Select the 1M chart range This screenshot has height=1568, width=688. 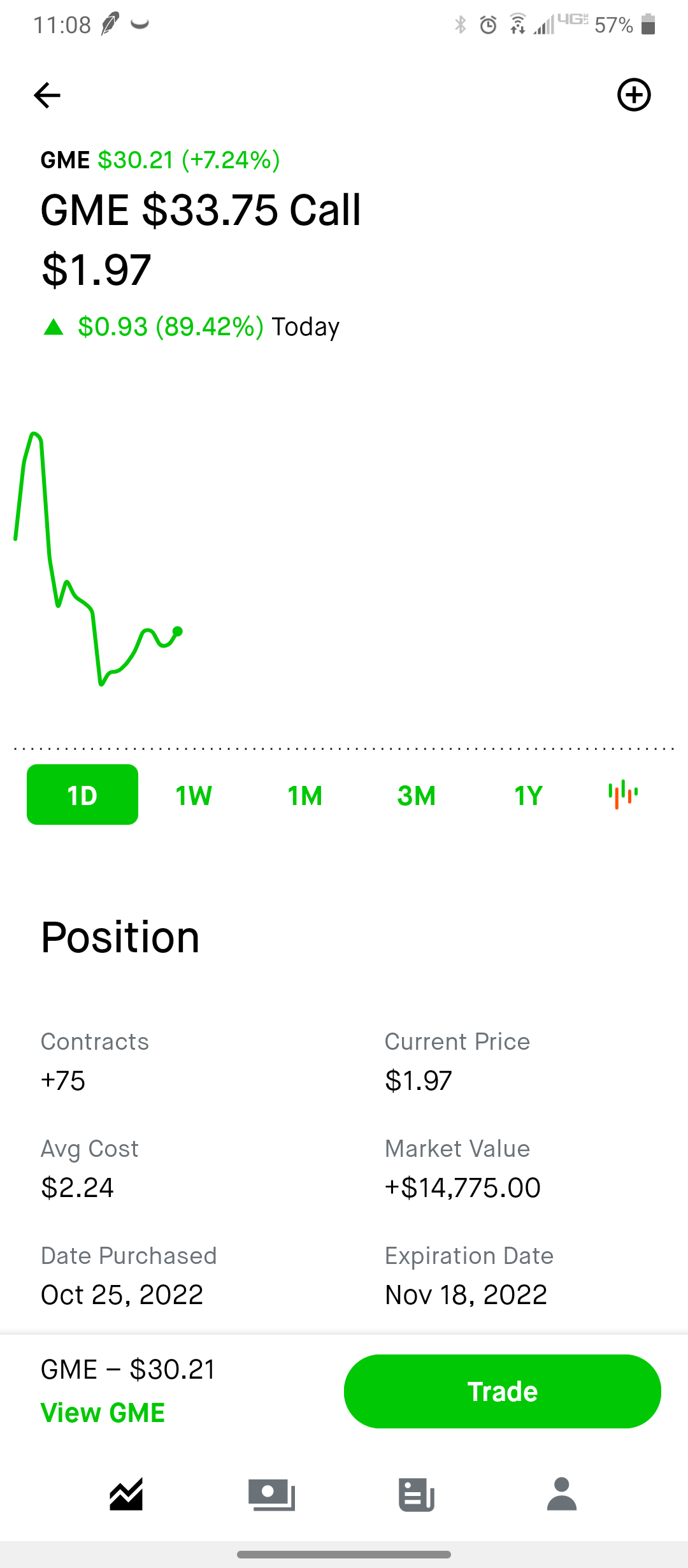305,795
